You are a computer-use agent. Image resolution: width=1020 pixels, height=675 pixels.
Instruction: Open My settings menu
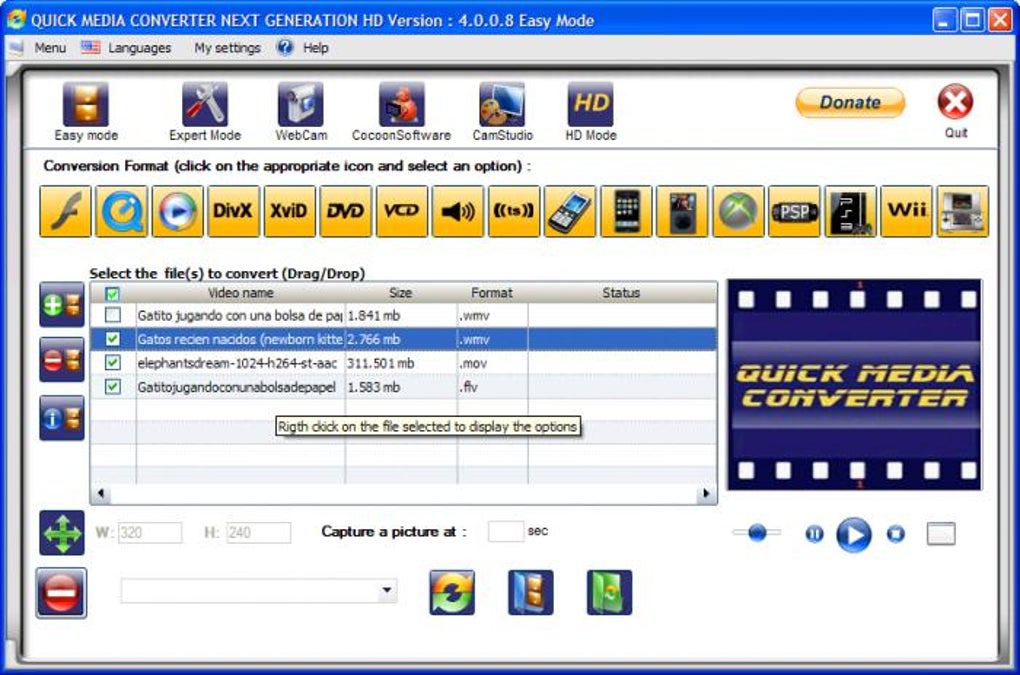[x=227, y=48]
